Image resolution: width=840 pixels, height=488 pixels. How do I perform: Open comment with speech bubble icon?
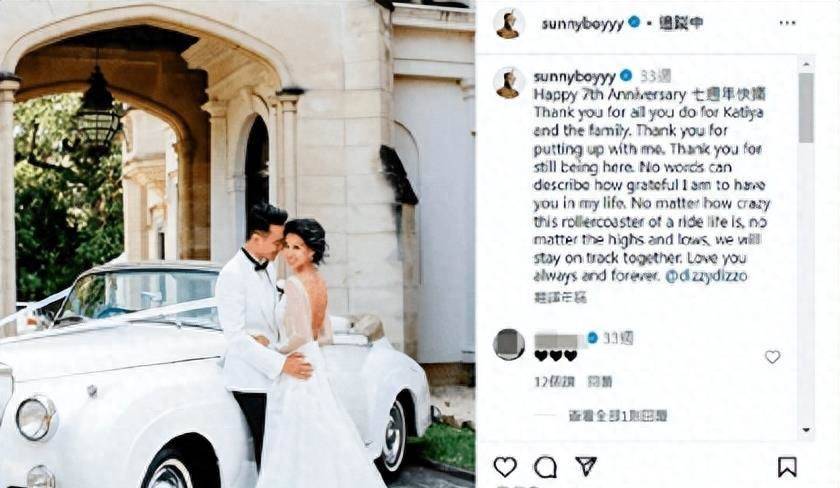pyautogui.click(x=545, y=467)
